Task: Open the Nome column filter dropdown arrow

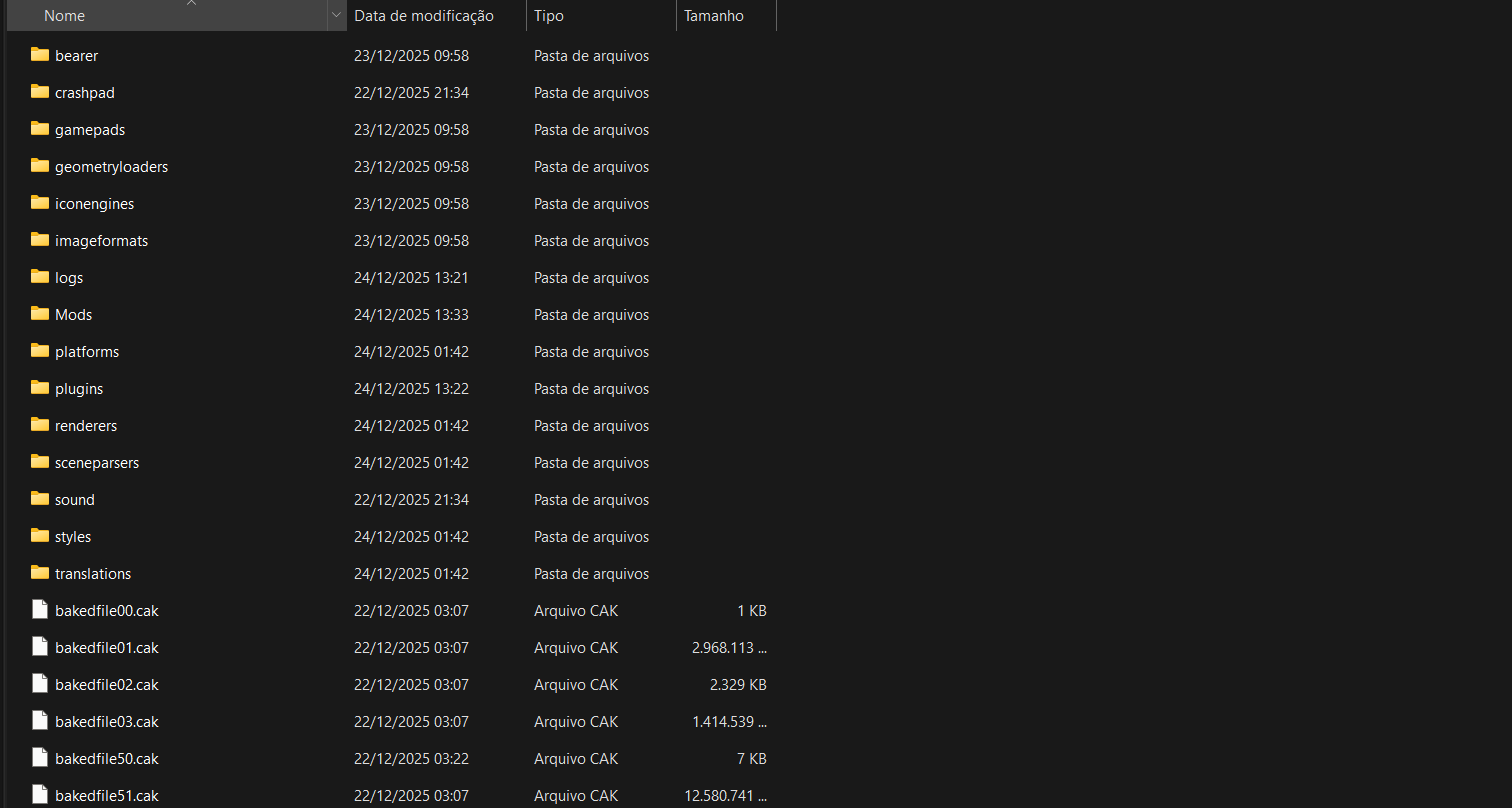Action: click(336, 16)
